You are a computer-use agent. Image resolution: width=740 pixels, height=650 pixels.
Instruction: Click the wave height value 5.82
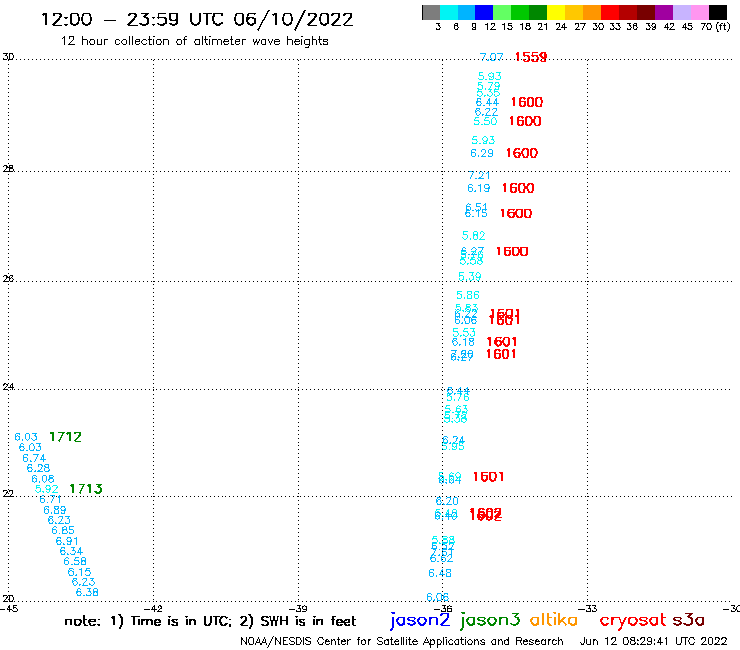pos(473,236)
